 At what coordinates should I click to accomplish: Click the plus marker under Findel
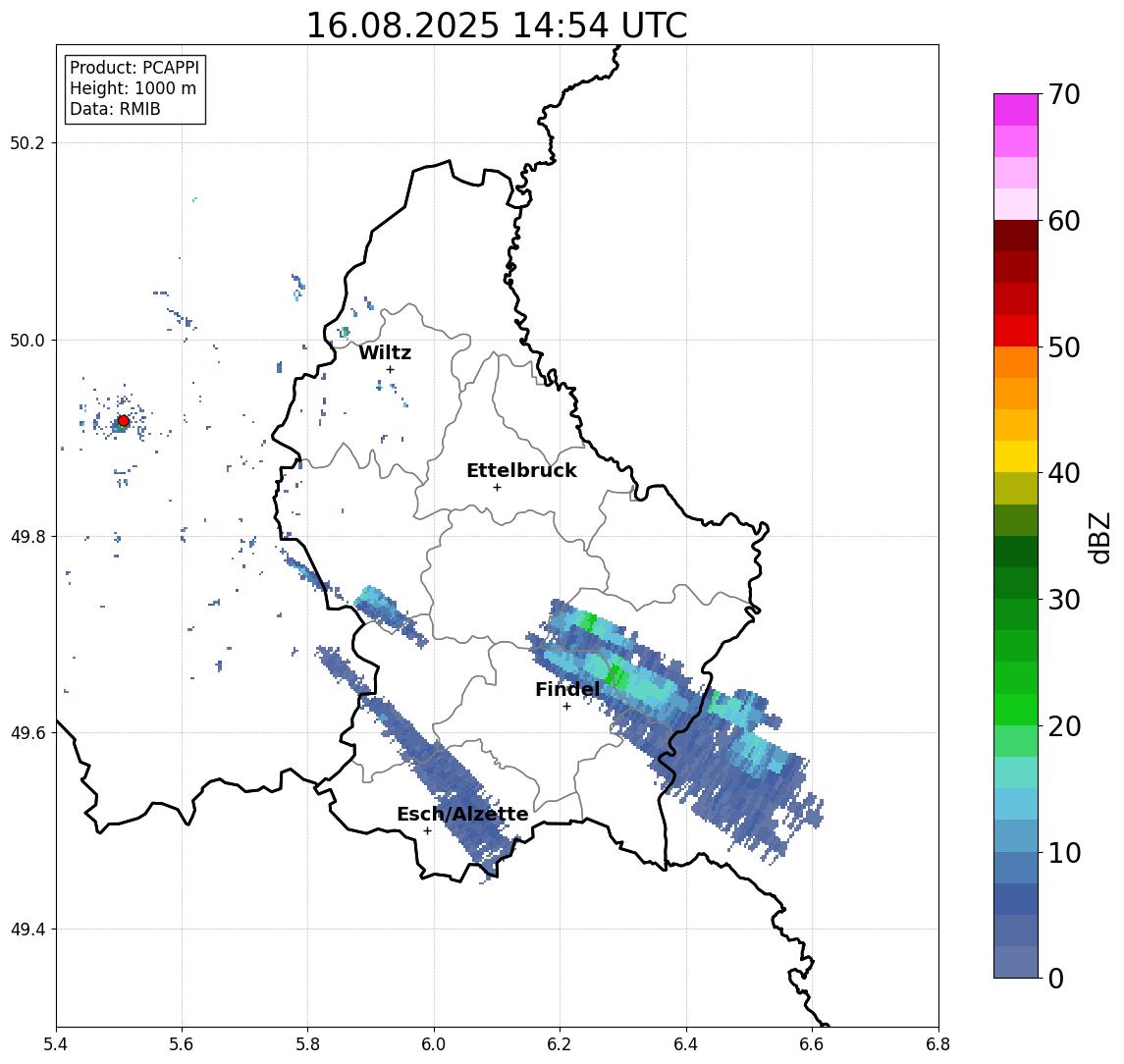(x=566, y=707)
